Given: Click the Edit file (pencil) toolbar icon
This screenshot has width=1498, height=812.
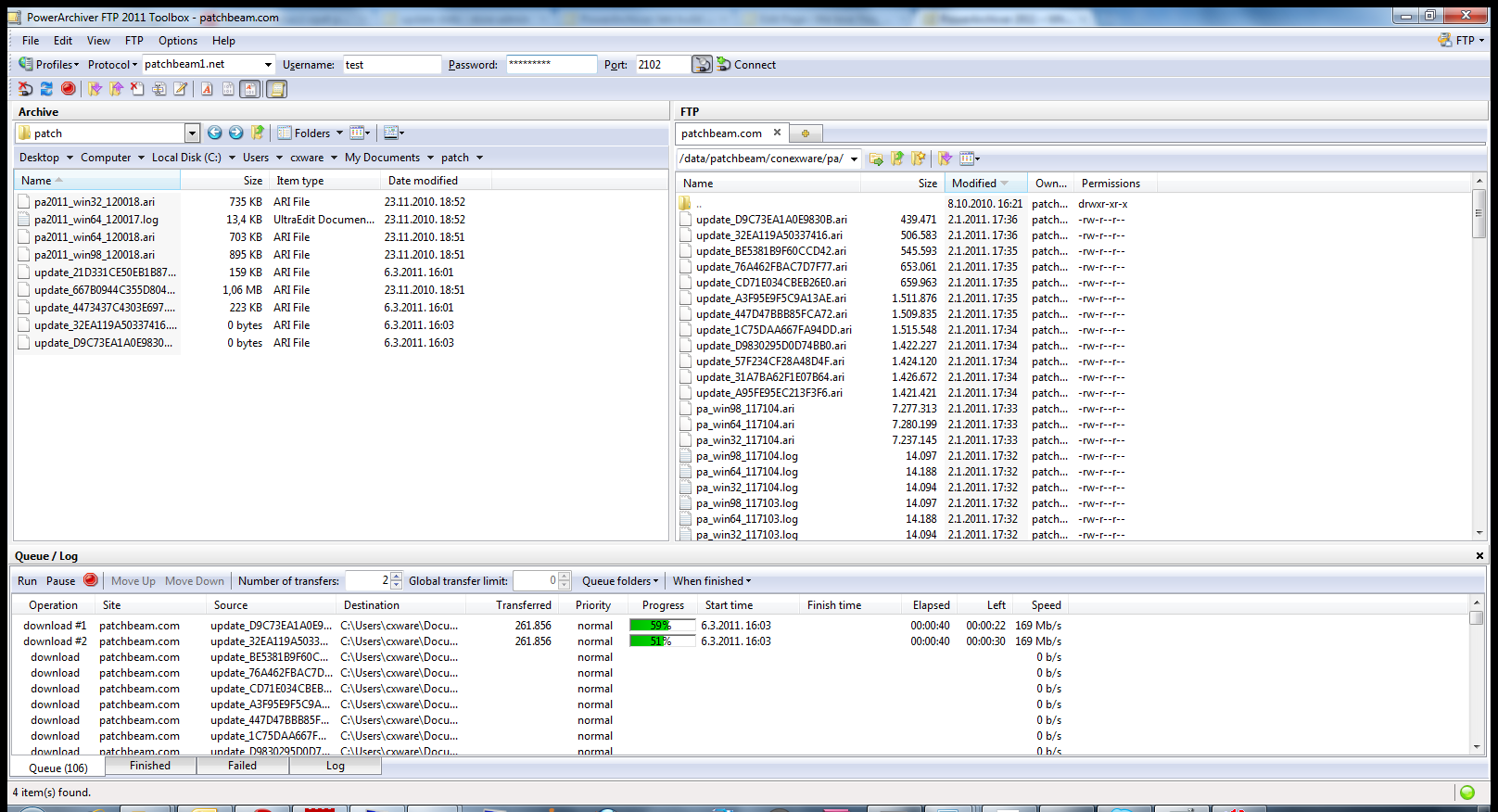Looking at the screenshot, I should tap(181, 89).
